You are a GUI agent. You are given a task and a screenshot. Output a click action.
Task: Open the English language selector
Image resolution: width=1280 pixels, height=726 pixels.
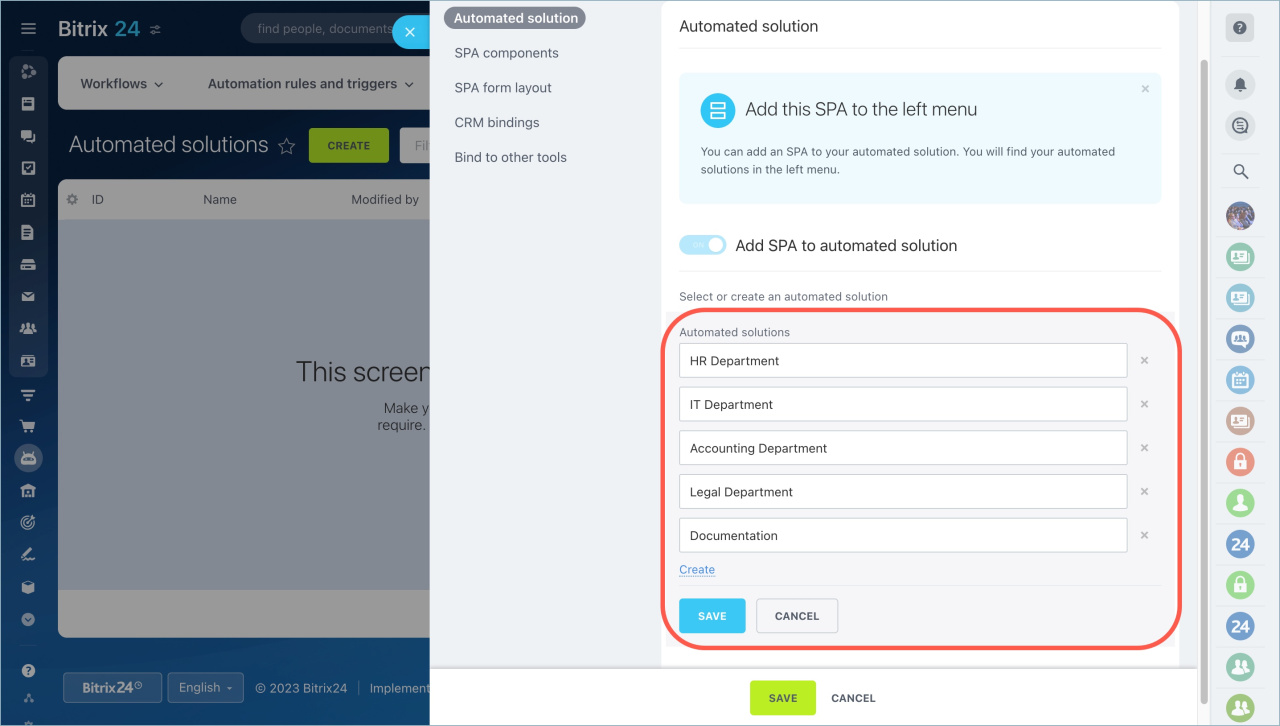205,687
